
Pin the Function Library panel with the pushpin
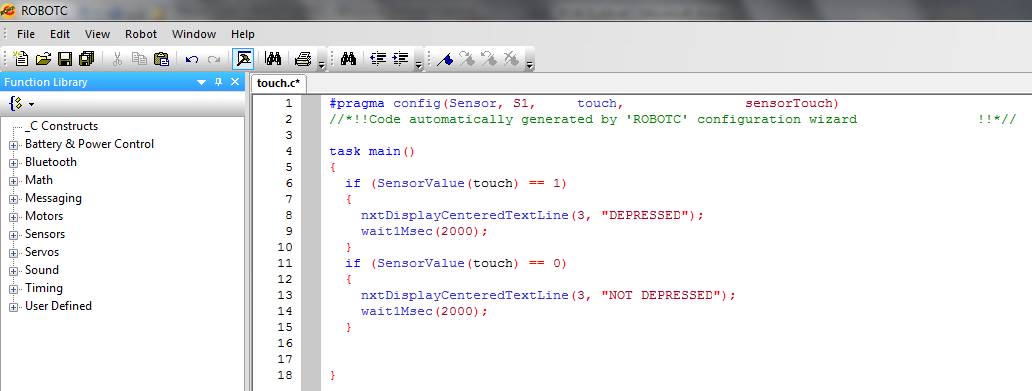[219, 82]
